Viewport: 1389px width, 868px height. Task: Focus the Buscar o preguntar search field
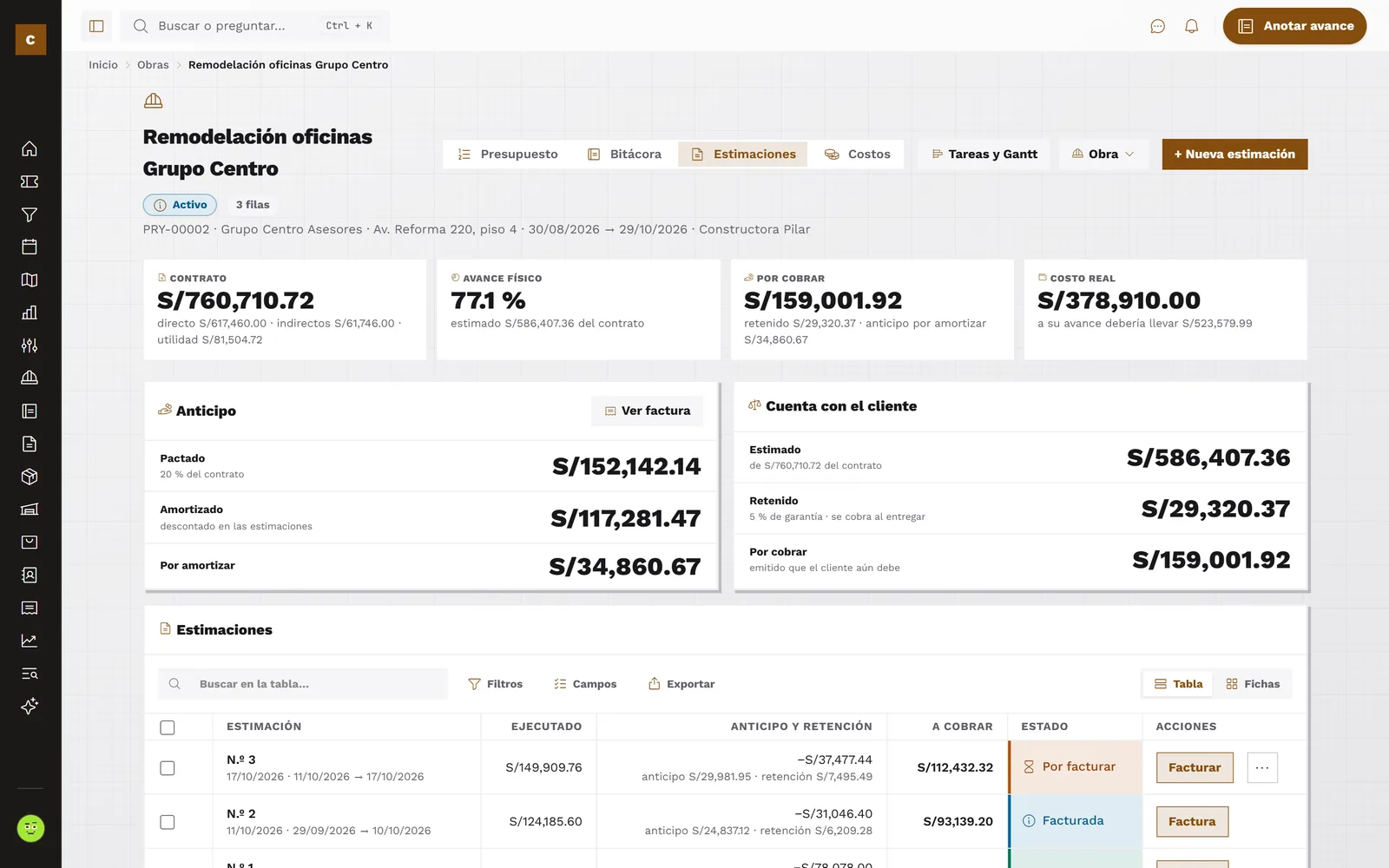point(255,26)
